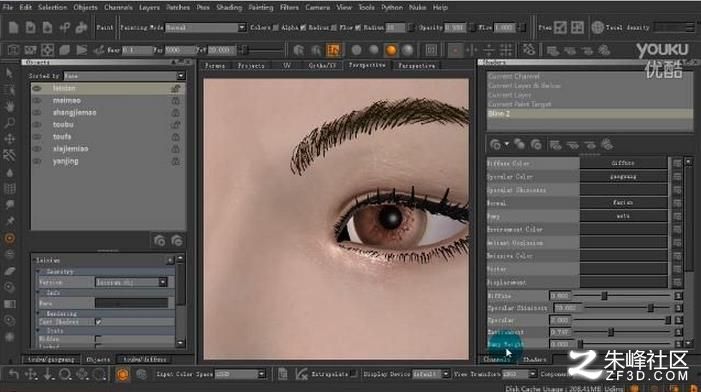
Task: Open the Sorted by dropdown in Objects
Action: pos(124,76)
